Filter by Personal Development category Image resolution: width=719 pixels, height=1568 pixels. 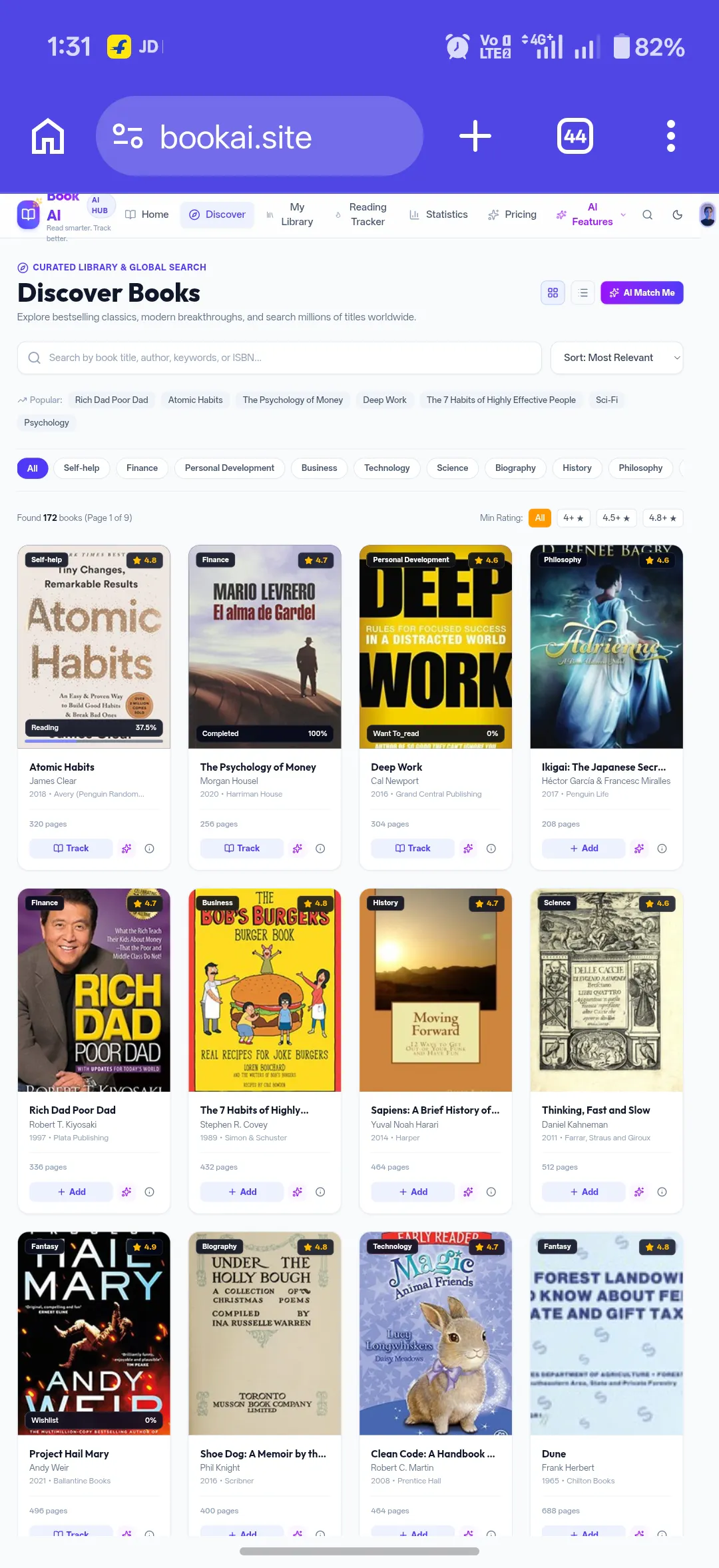click(x=230, y=468)
